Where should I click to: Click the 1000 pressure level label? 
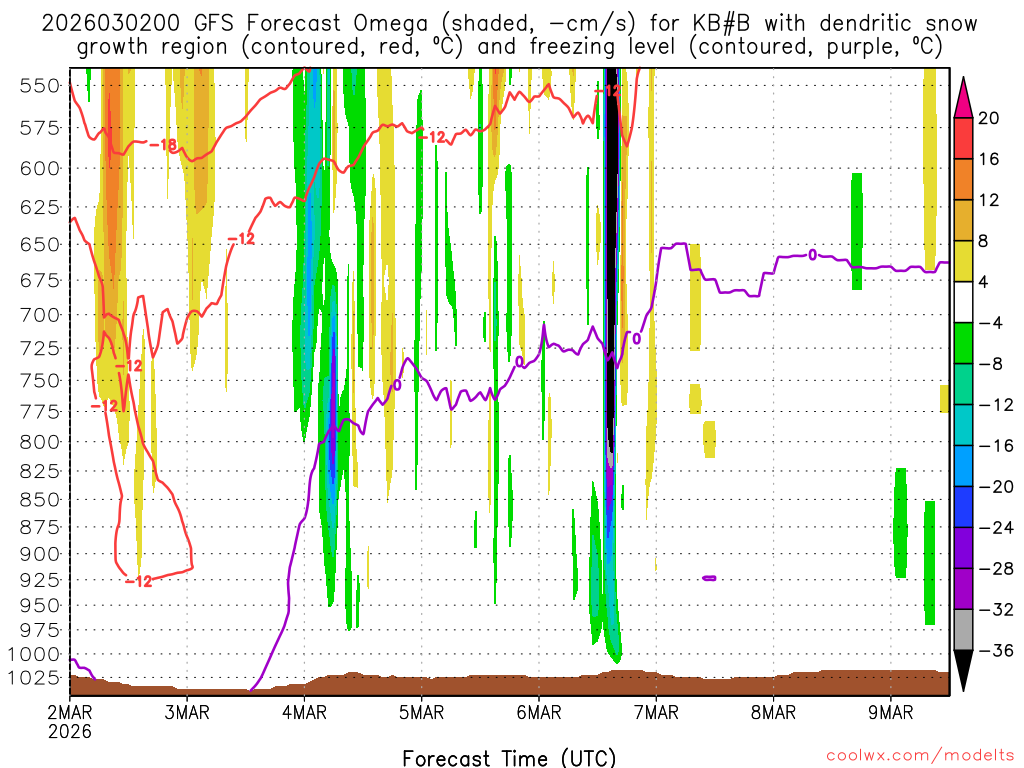coord(33,654)
